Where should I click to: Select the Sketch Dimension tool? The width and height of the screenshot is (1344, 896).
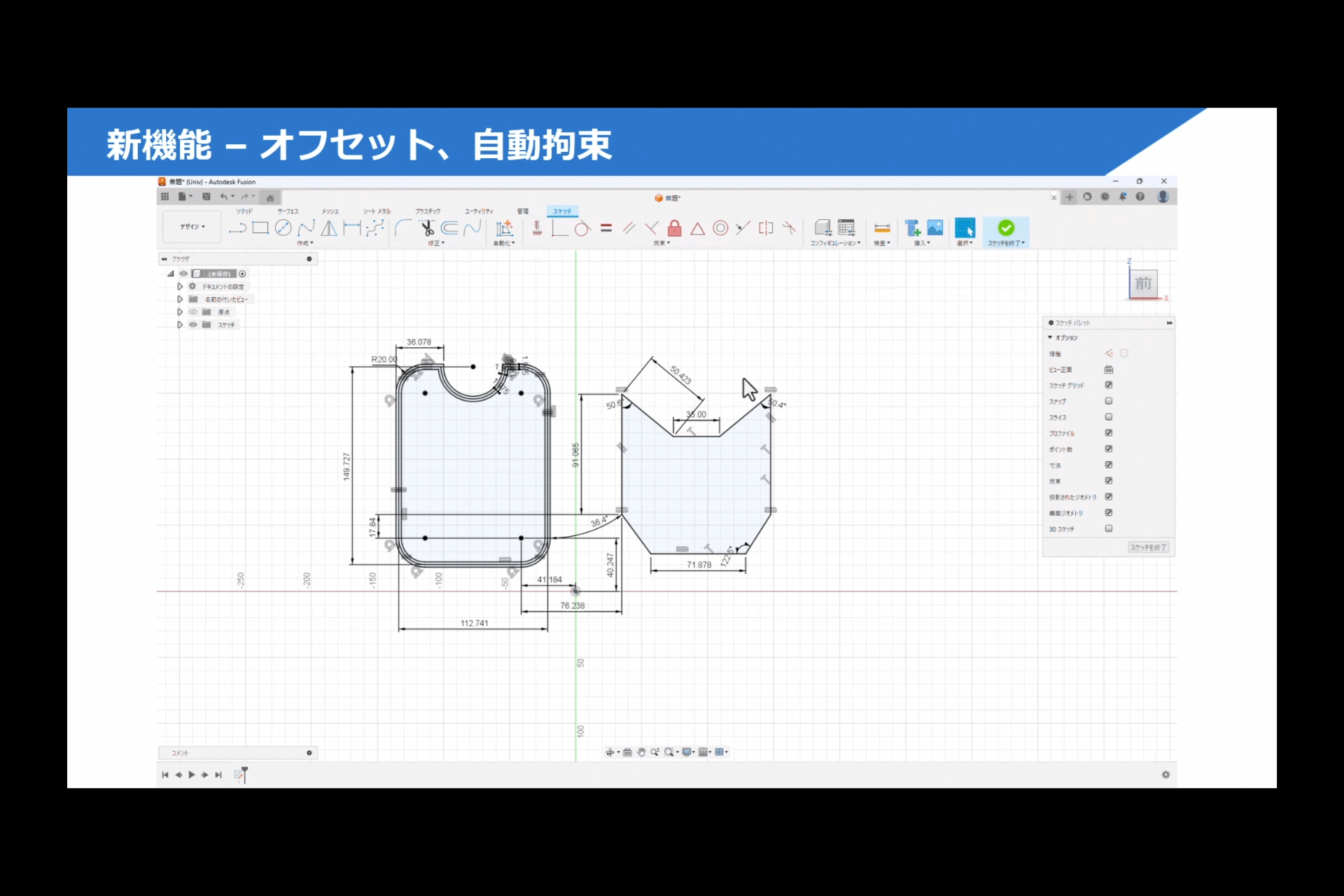coord(352,227)
